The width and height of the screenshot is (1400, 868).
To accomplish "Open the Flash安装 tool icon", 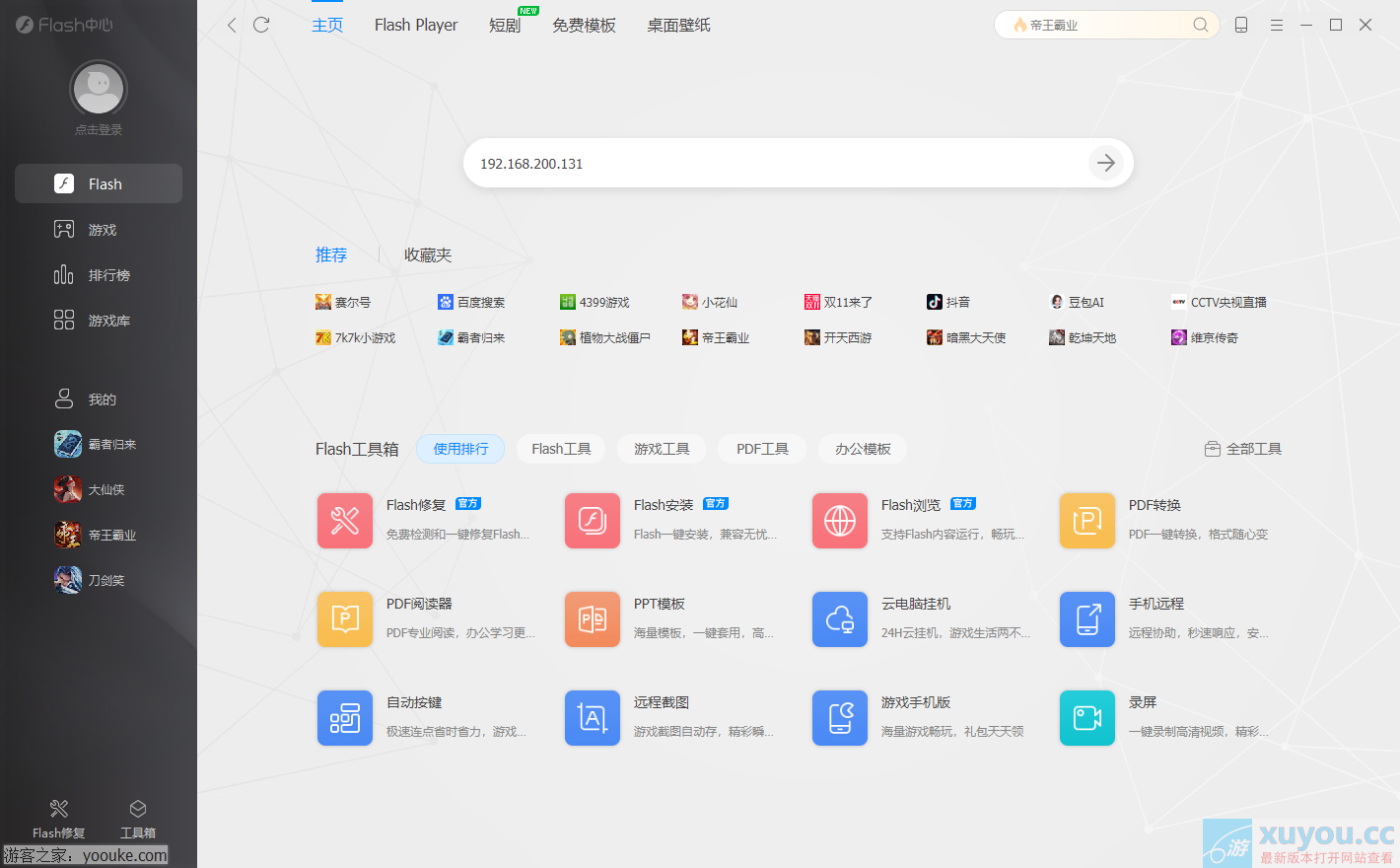I will 593,521.
